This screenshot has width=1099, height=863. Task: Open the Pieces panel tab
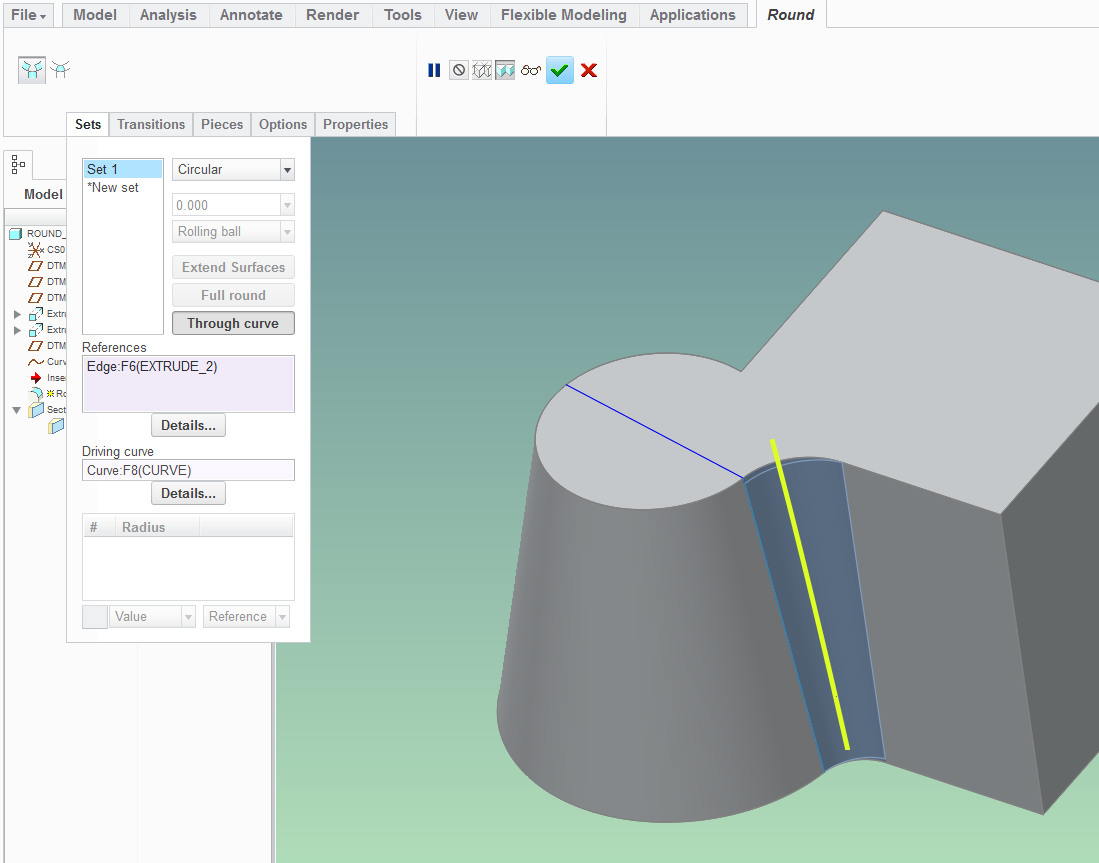[x=221, y=124]
